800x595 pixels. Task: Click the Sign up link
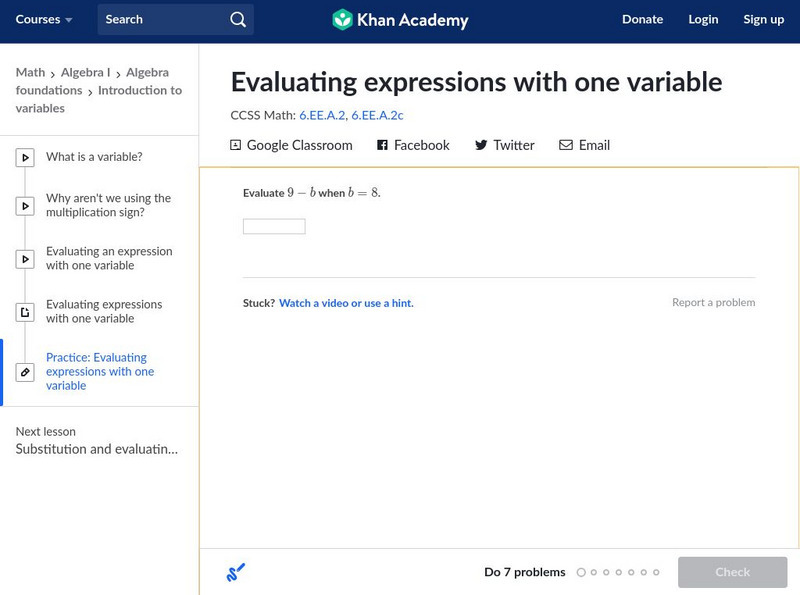(763, 20)
